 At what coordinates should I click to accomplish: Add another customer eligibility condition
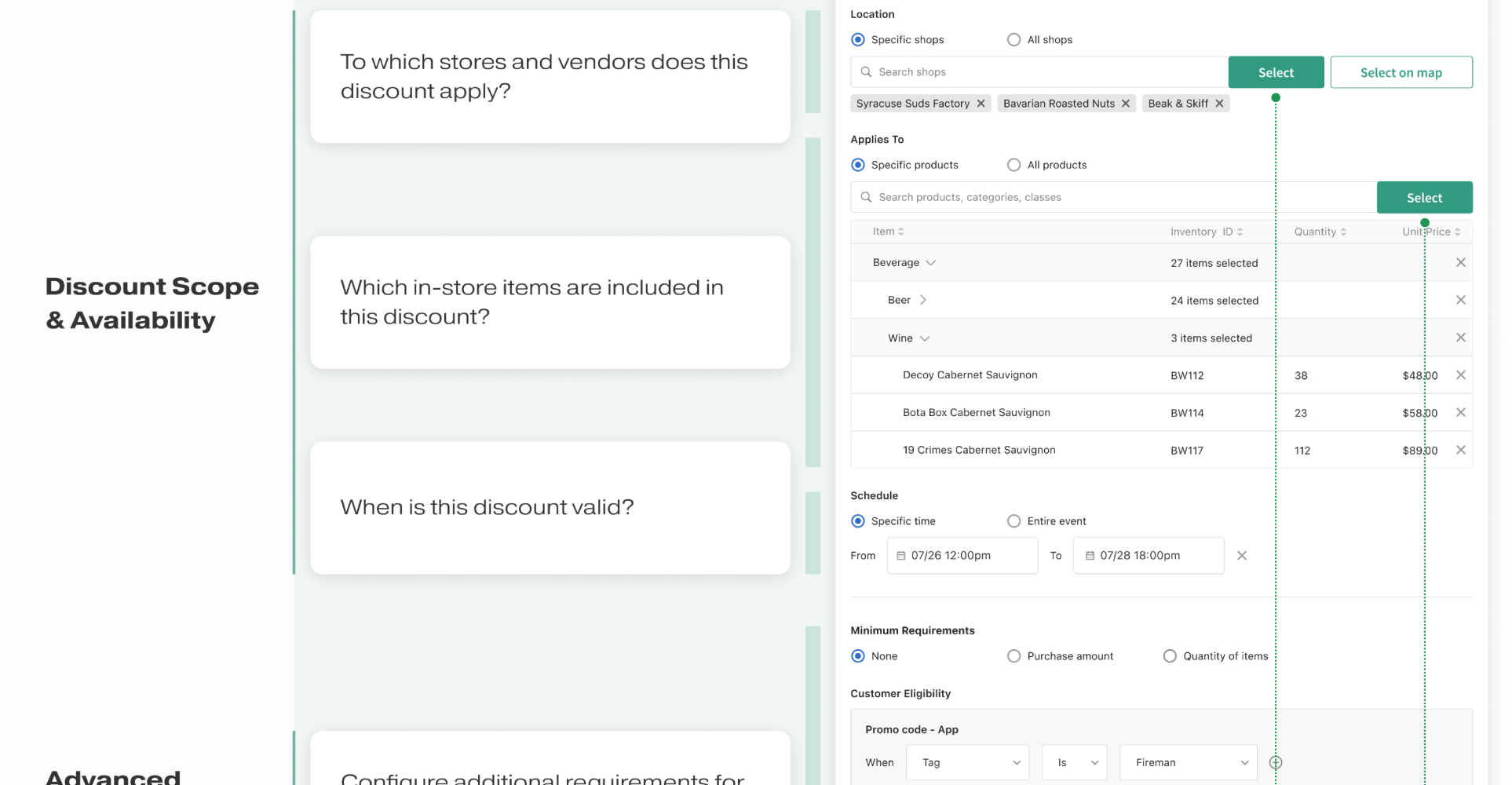(x=1276, y=762)
